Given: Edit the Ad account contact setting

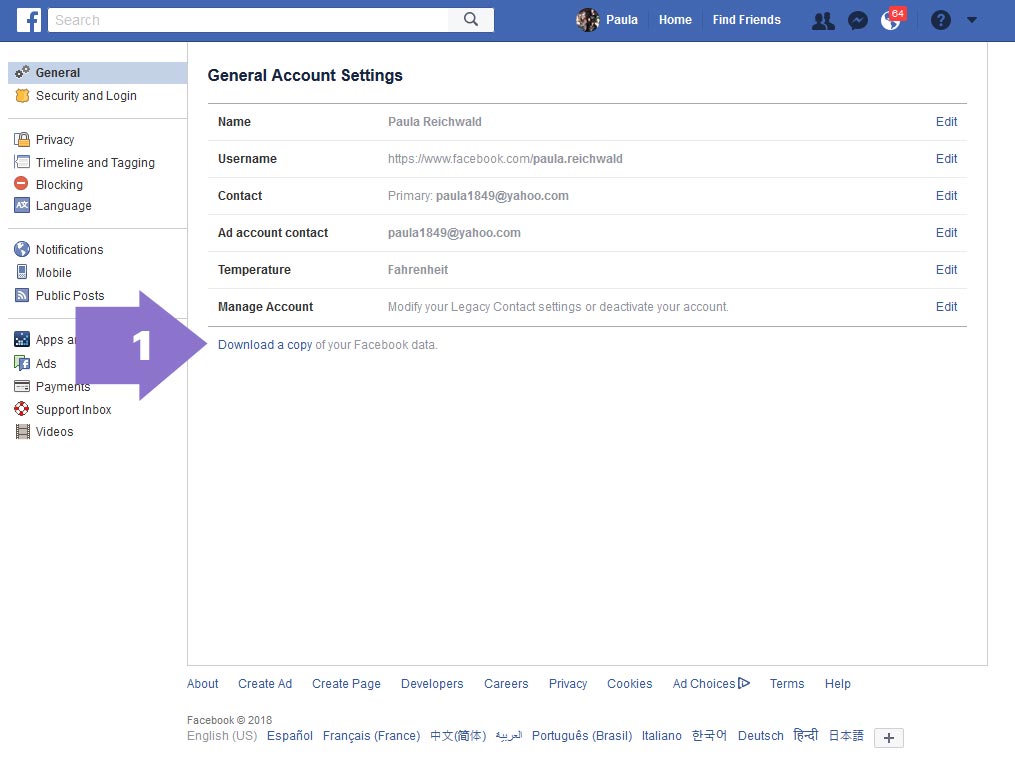Looking at the screenshot, I should tap(946, 232).
